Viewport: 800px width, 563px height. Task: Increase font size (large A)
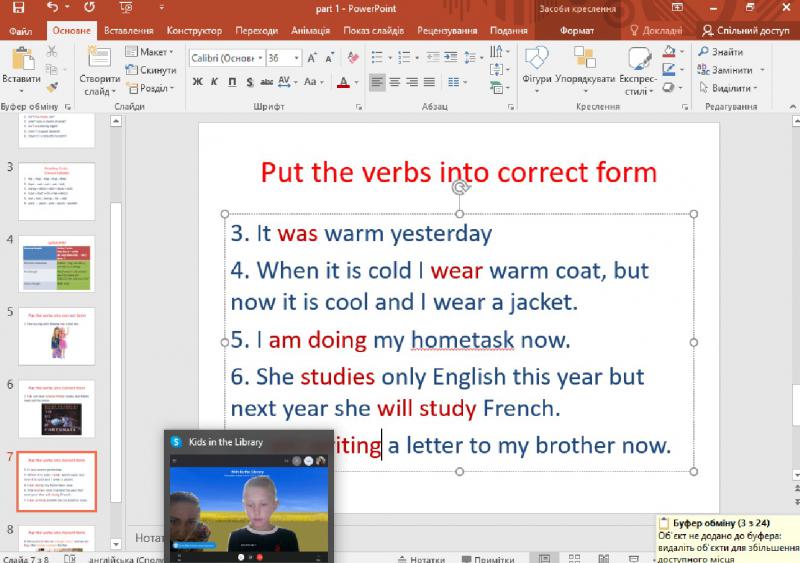point(312,58)
